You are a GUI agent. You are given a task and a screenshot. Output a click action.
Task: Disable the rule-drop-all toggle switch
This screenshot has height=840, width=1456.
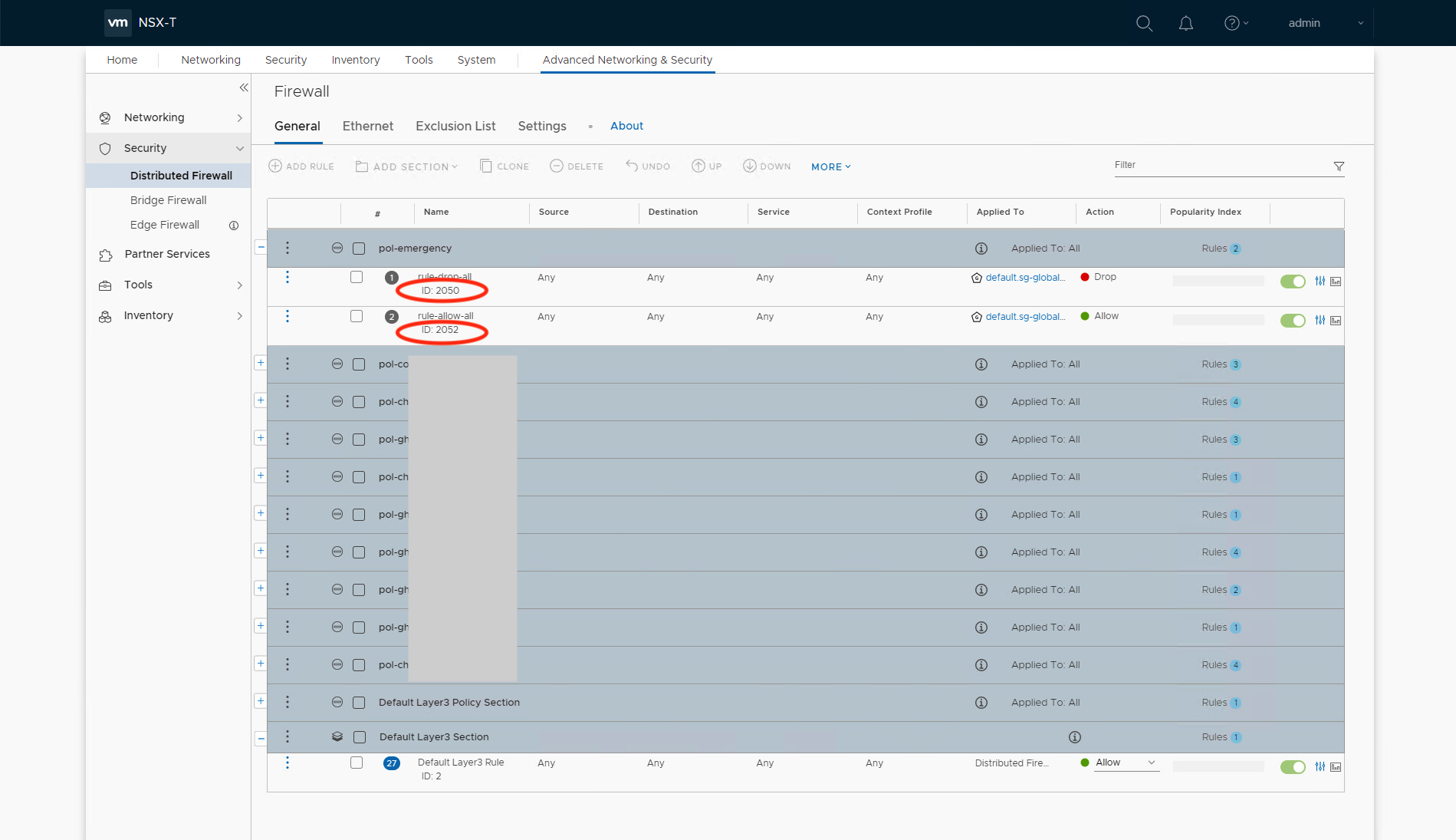click(1293, 282)
